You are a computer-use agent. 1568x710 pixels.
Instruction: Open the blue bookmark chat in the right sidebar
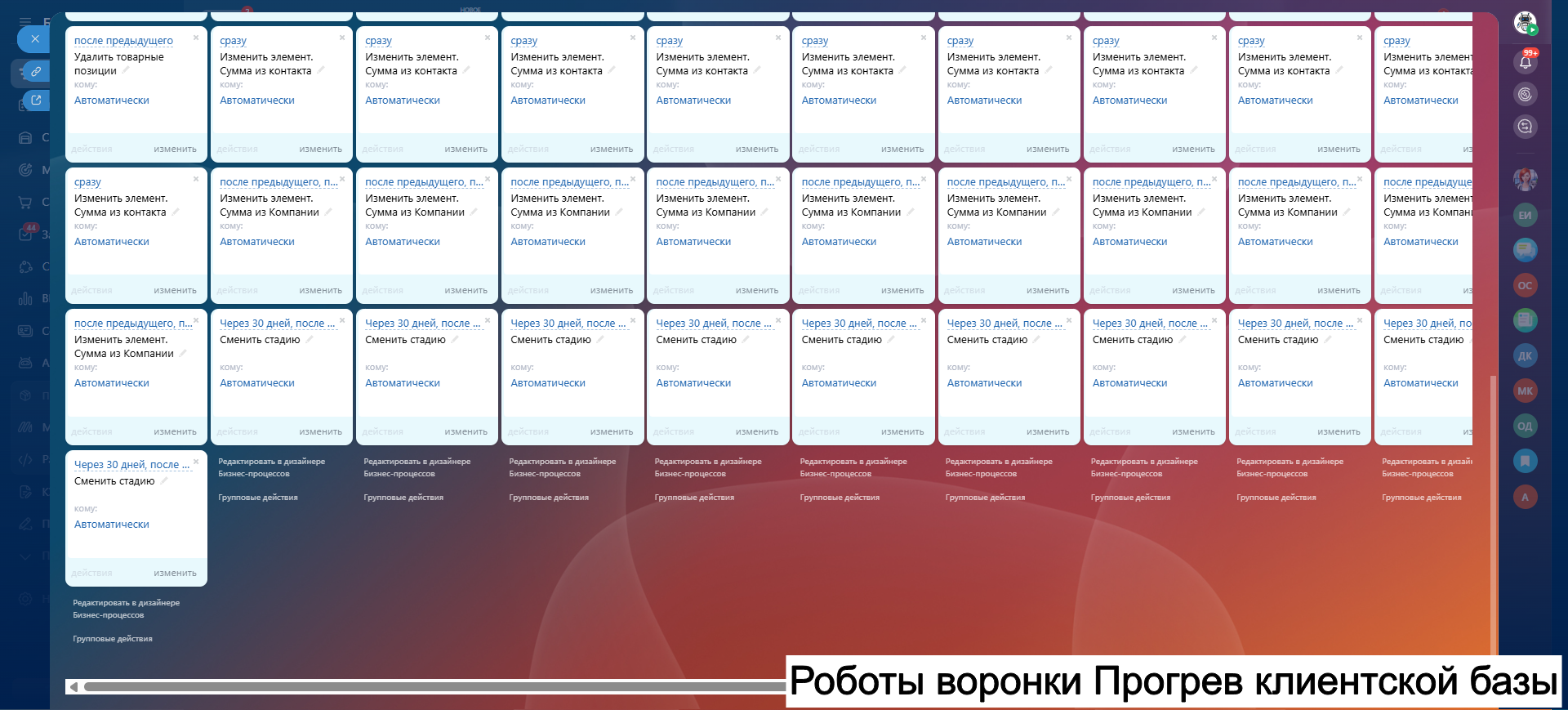point(1525,461)
